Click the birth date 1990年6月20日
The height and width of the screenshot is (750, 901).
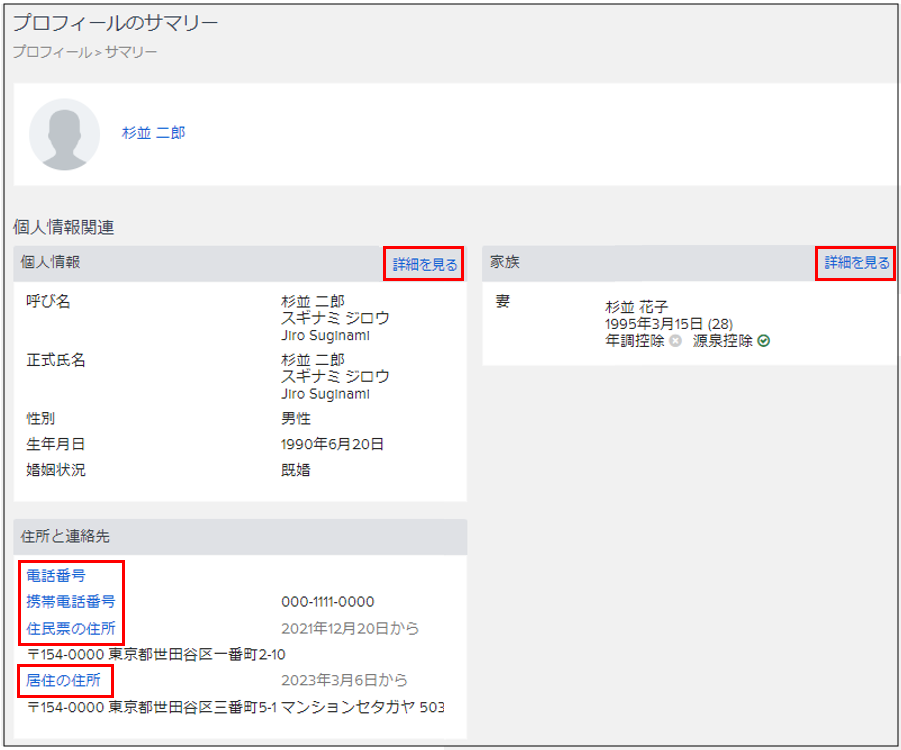(332, 444)
